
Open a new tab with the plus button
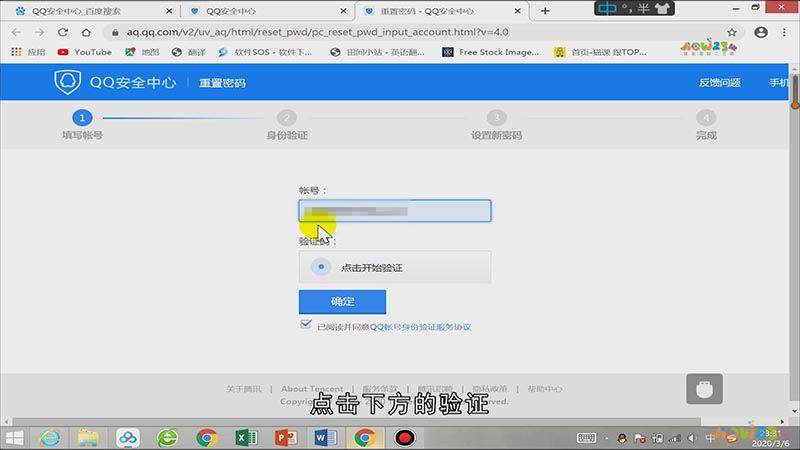[x=545, y=11]
